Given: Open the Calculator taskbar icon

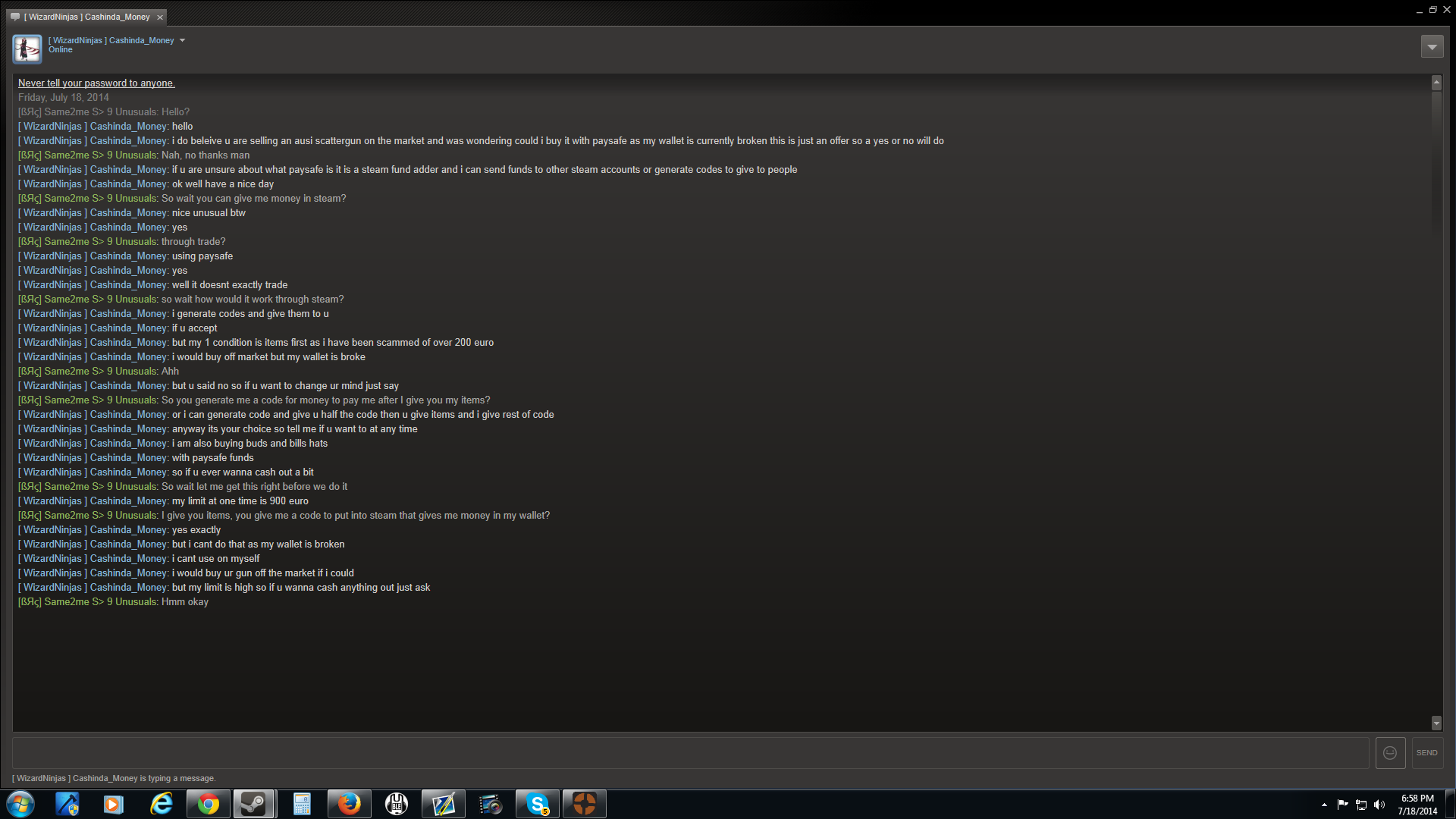Looking at the screenshot, I should click(x=302, y=804).
